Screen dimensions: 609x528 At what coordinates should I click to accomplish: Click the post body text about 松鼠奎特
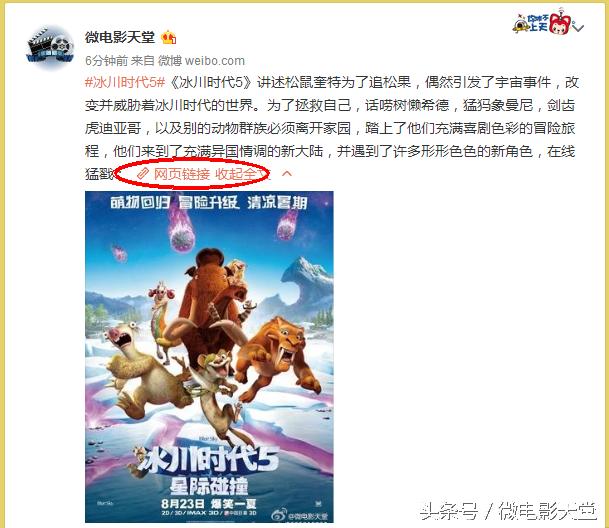point(330,128)
